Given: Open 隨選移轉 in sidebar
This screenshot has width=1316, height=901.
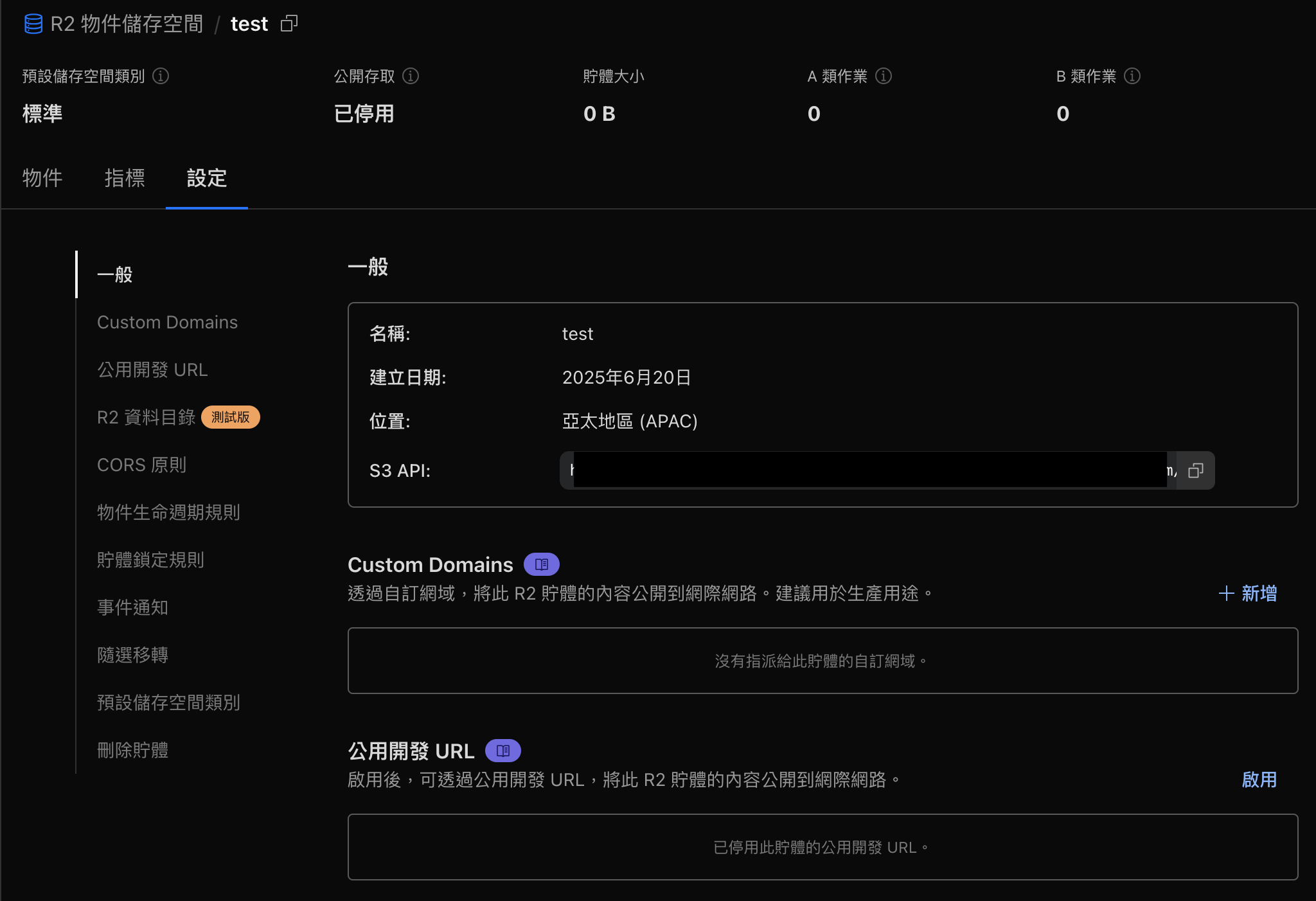Looking at the screenshot, I should [x=132, y=655].
